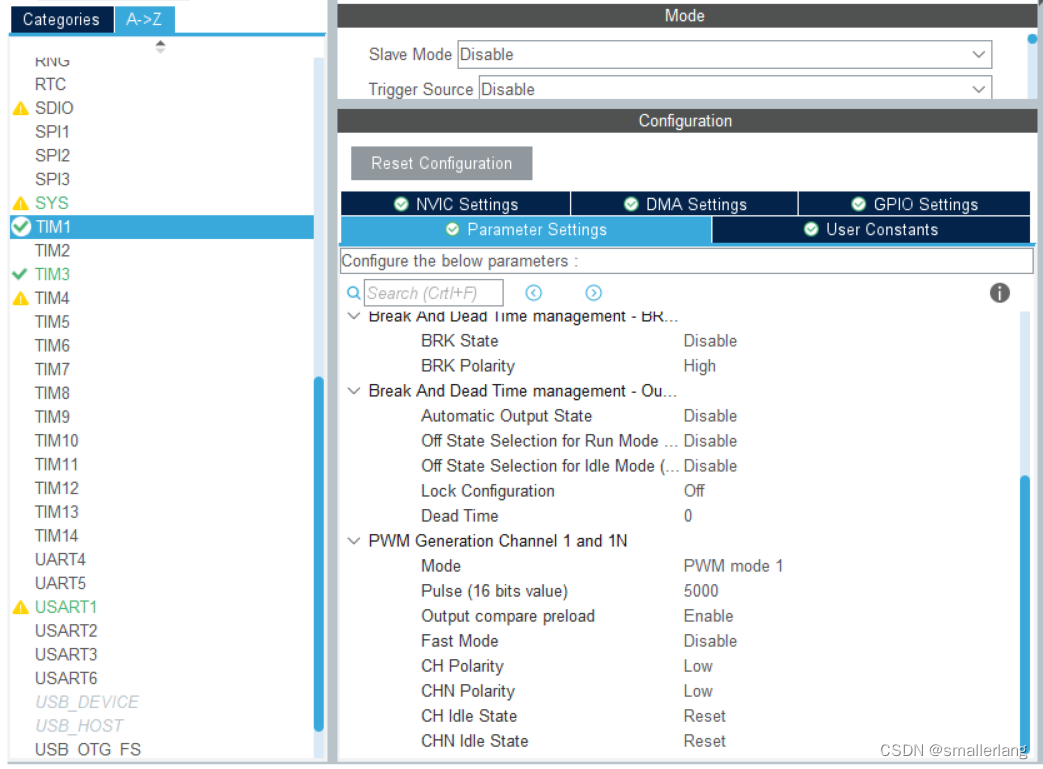The image size is (1043, 769).
Task: Select USB_OTG_FS in the peripheral list
Action: 88,750
